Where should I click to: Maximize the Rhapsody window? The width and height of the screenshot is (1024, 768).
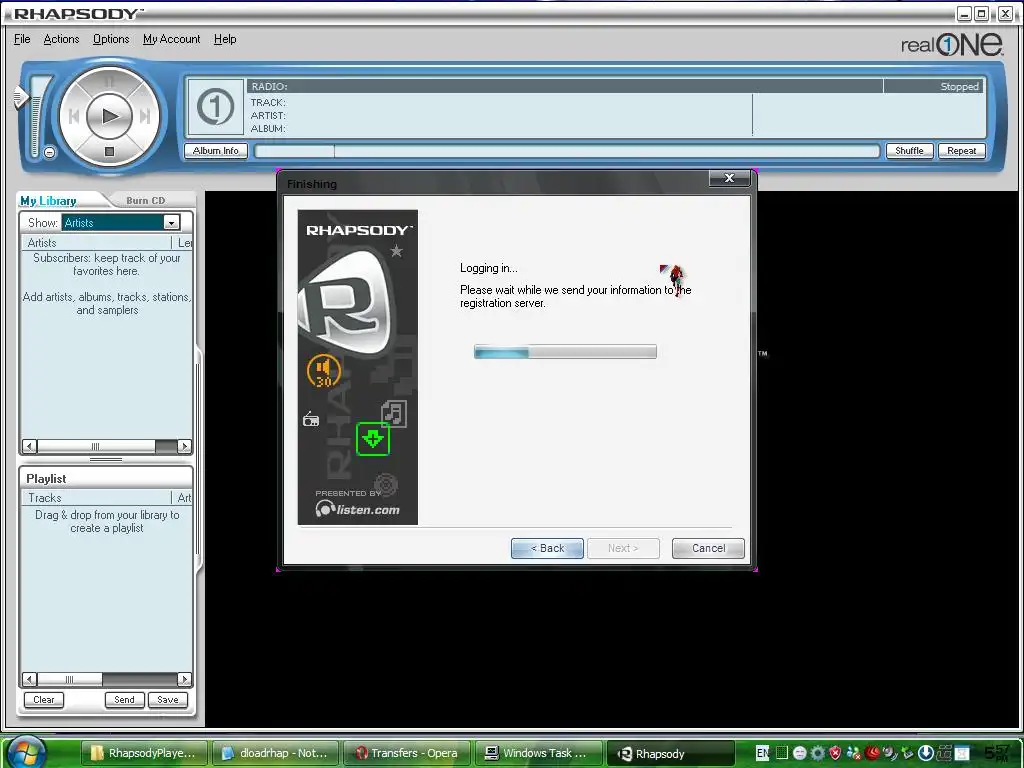pos(982,13)
